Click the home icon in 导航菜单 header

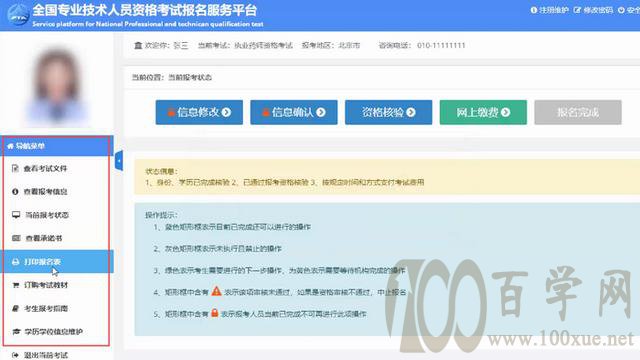point(10,146)
